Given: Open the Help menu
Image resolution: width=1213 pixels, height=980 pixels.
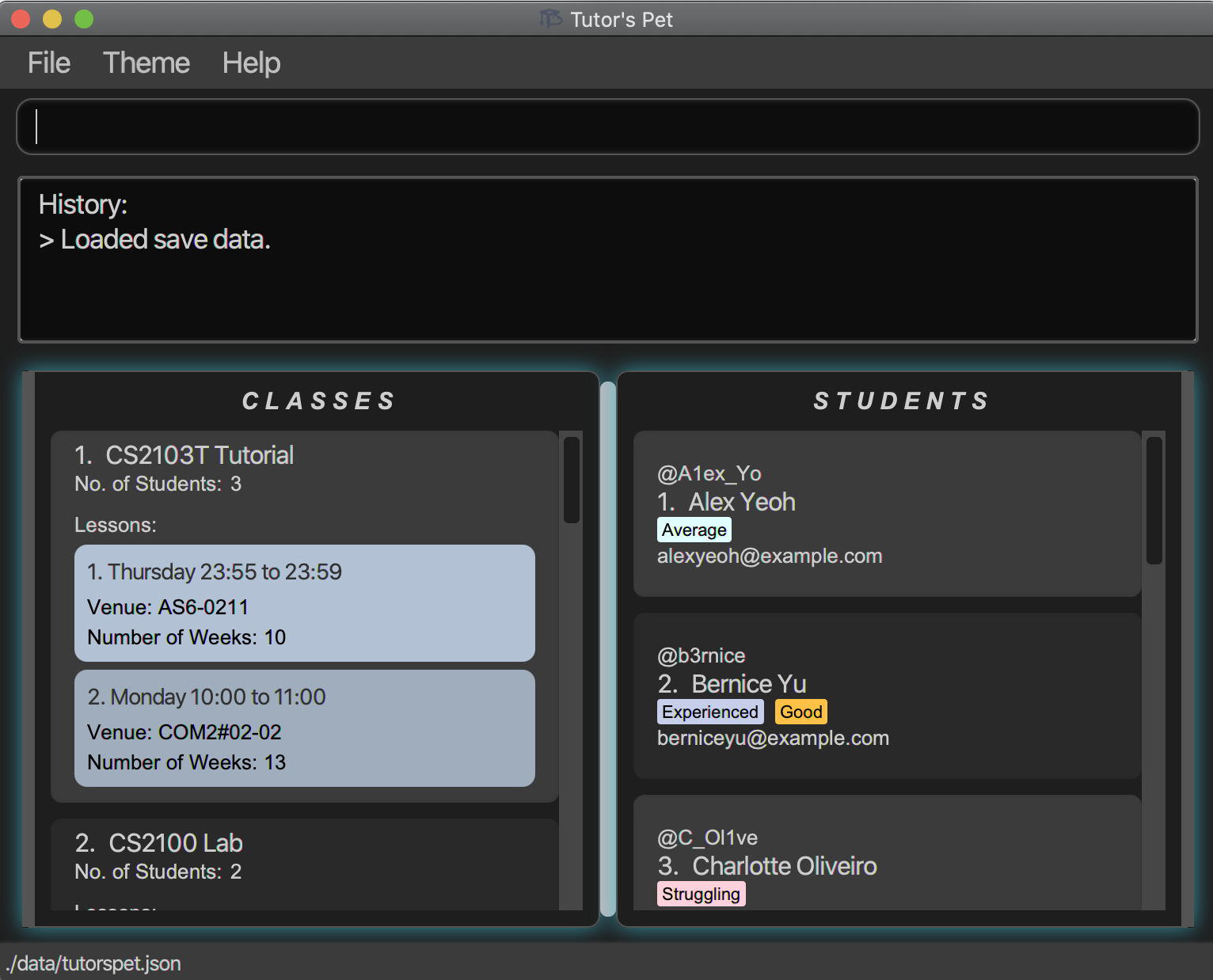Looking at the screenshot, I should click(251, 63).
